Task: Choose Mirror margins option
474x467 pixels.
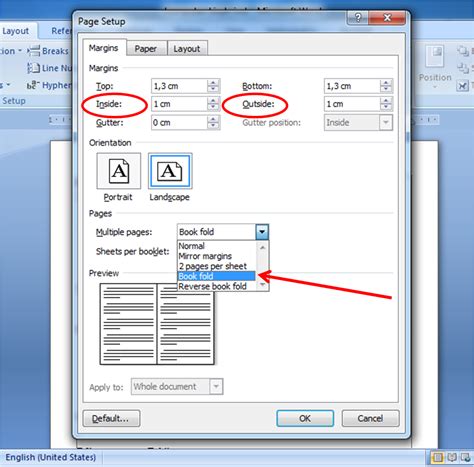Action: [x=217, y=256]
